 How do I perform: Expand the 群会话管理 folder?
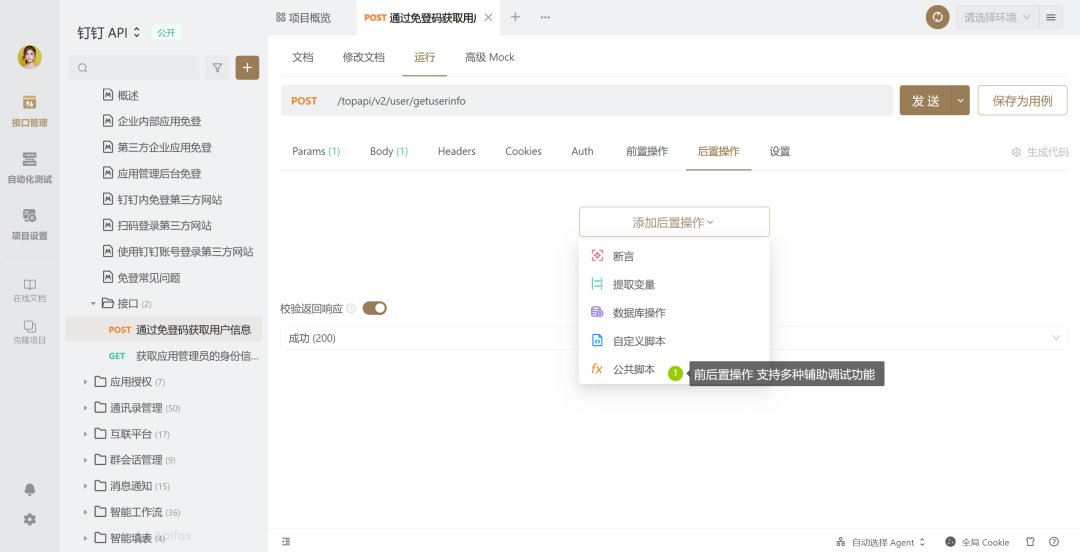[x=85, y=460]
